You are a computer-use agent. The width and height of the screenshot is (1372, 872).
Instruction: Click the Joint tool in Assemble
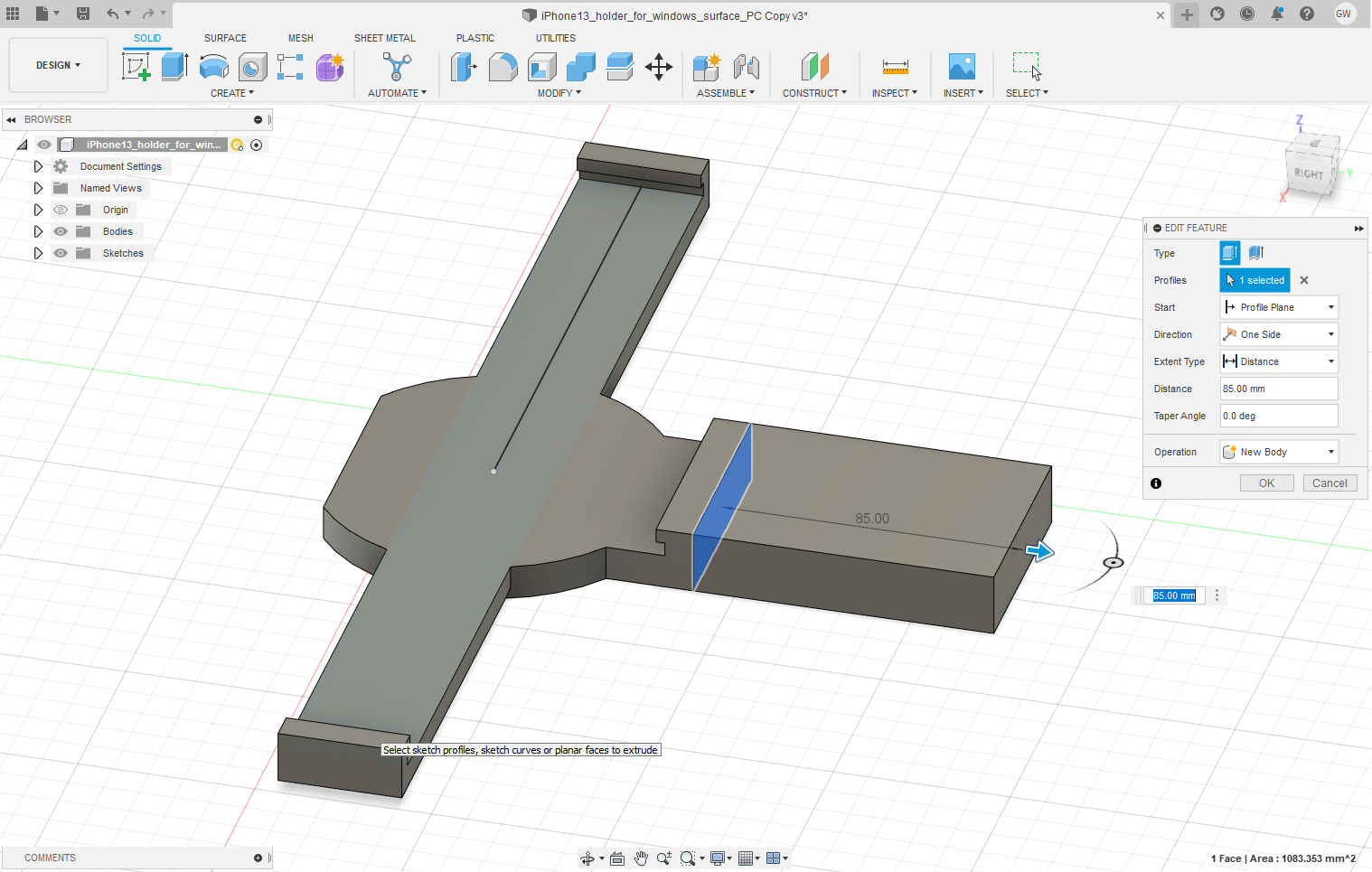pyautogui.click(x=747, y=67)
